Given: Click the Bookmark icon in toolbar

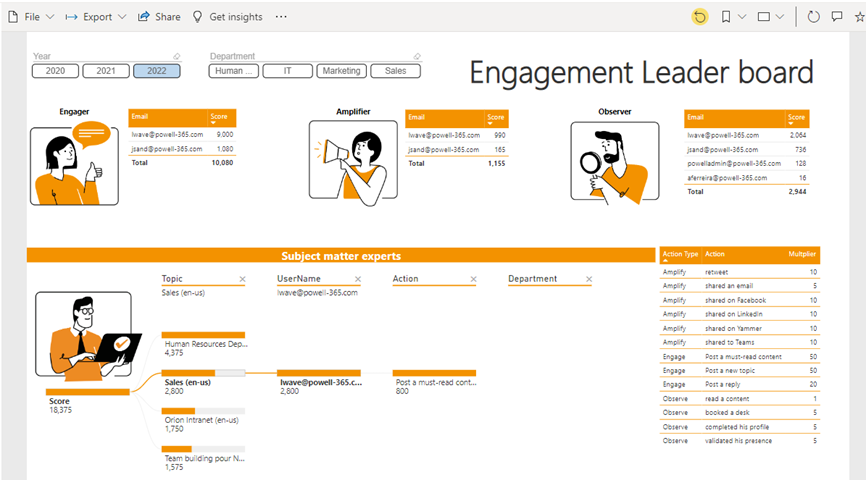Looking at the screenshot, I should click(x=726, y=17).
